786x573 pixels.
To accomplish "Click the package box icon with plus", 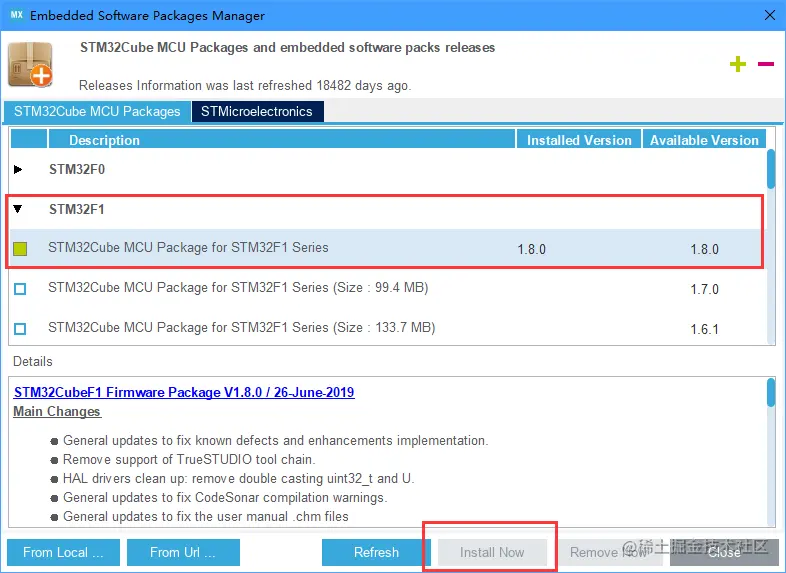I will pyautogui.click(x=31, y=65).
